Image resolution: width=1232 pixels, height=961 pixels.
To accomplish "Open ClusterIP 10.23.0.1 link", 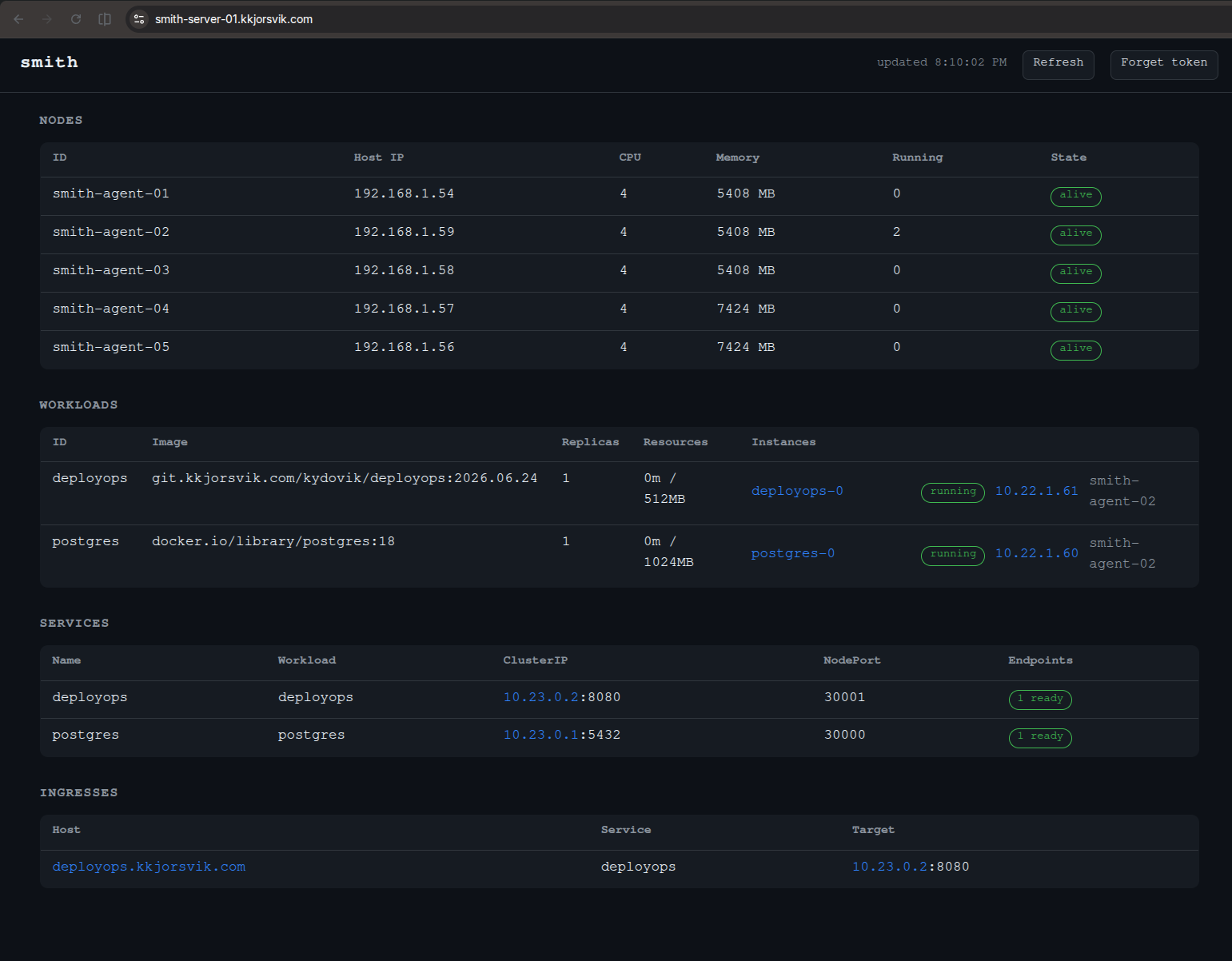I will click(540, 735).
